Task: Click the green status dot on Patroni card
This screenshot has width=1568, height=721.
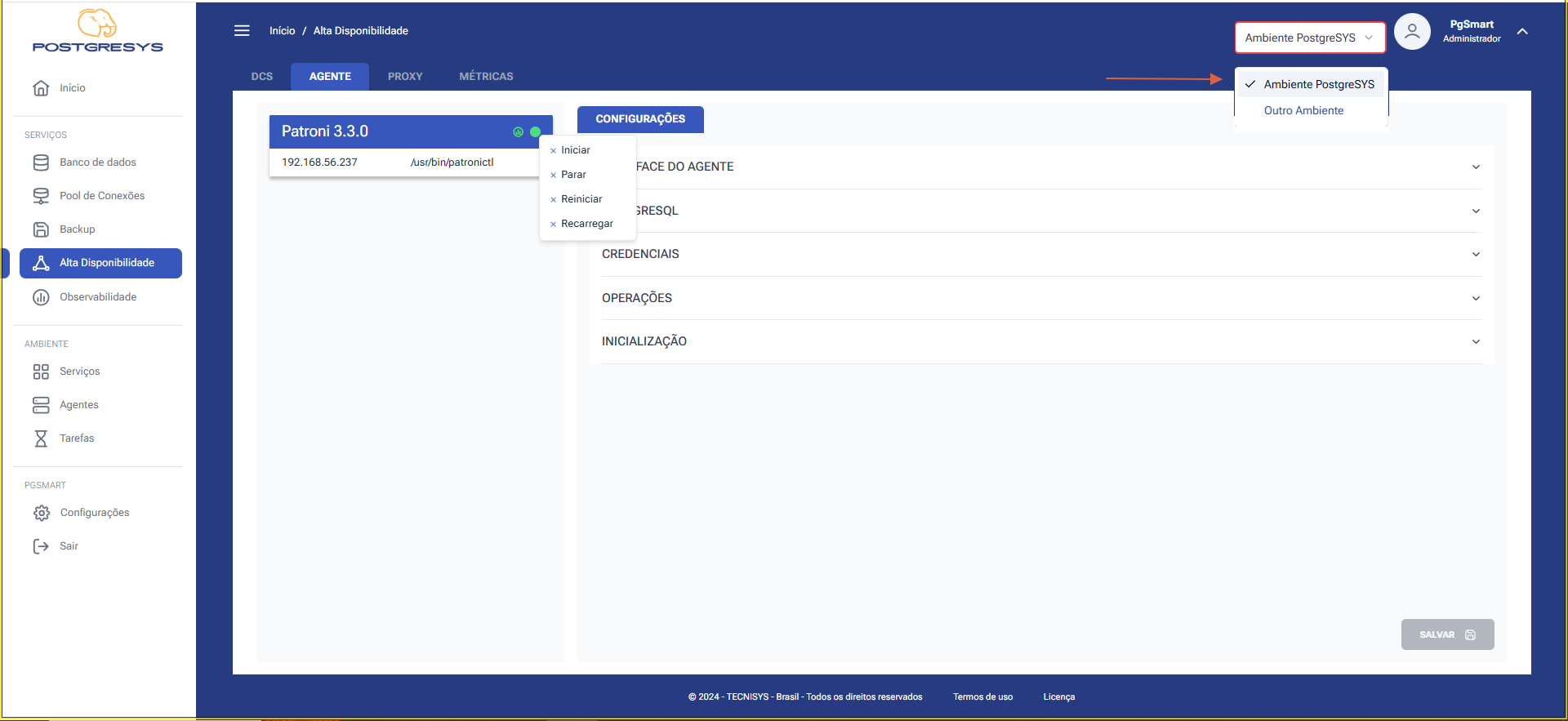Action: 536,131
